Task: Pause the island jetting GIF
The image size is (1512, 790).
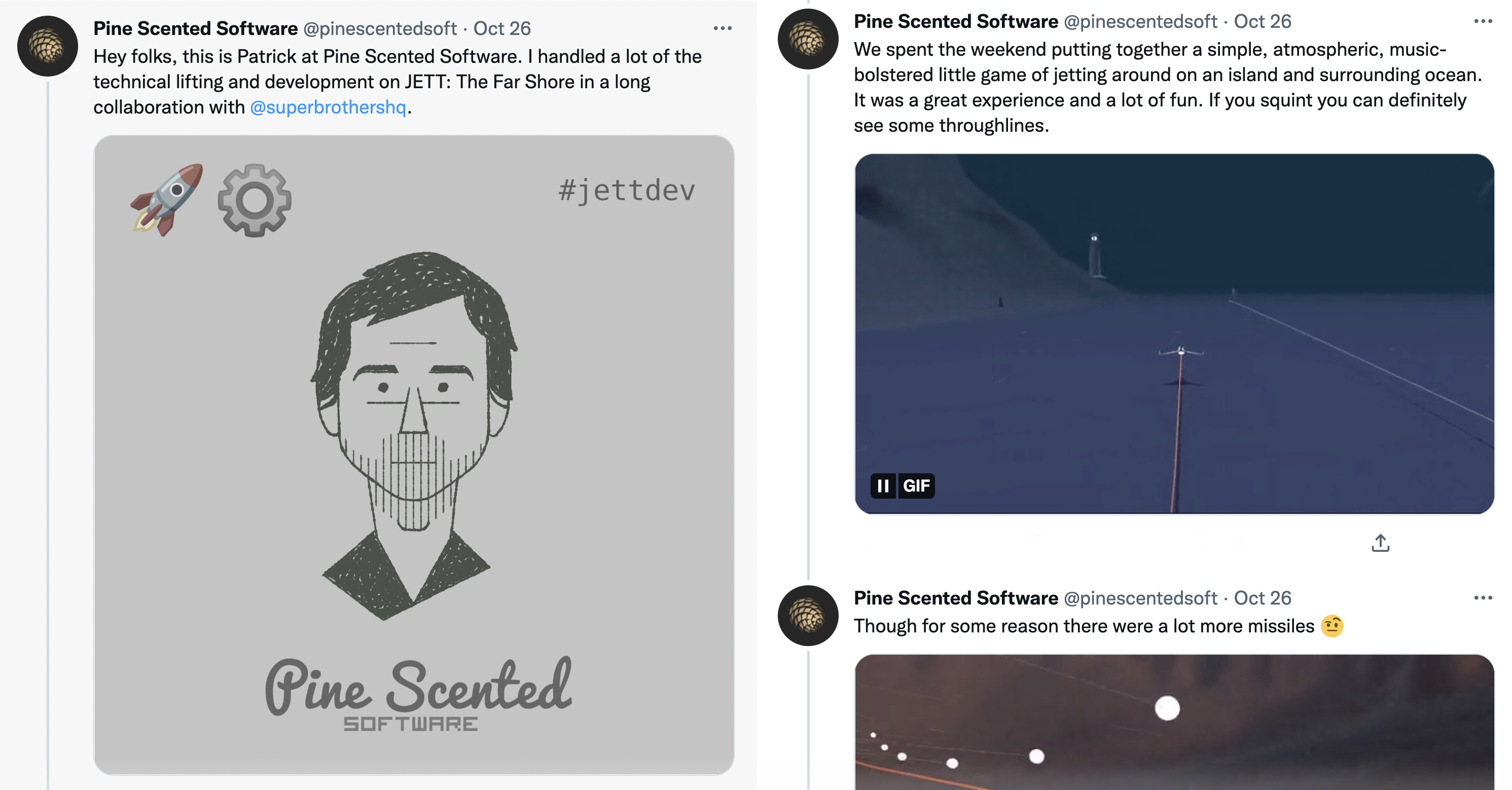Action: click(883, 485)
